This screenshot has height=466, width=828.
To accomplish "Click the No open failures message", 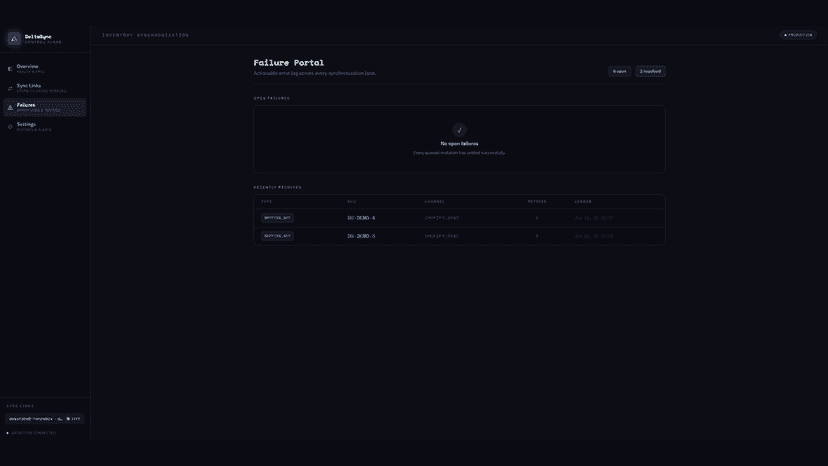I will [x=459, y=144].
